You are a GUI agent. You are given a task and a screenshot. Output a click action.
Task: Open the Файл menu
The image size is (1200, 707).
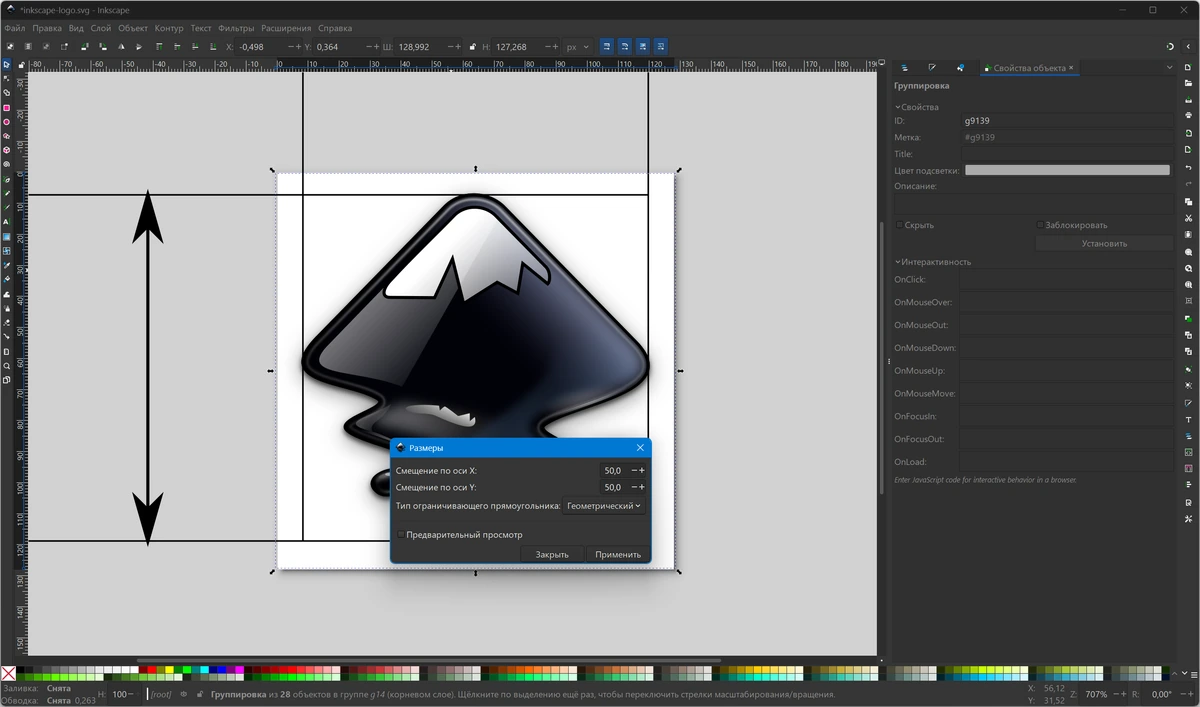tap(14, 28)
